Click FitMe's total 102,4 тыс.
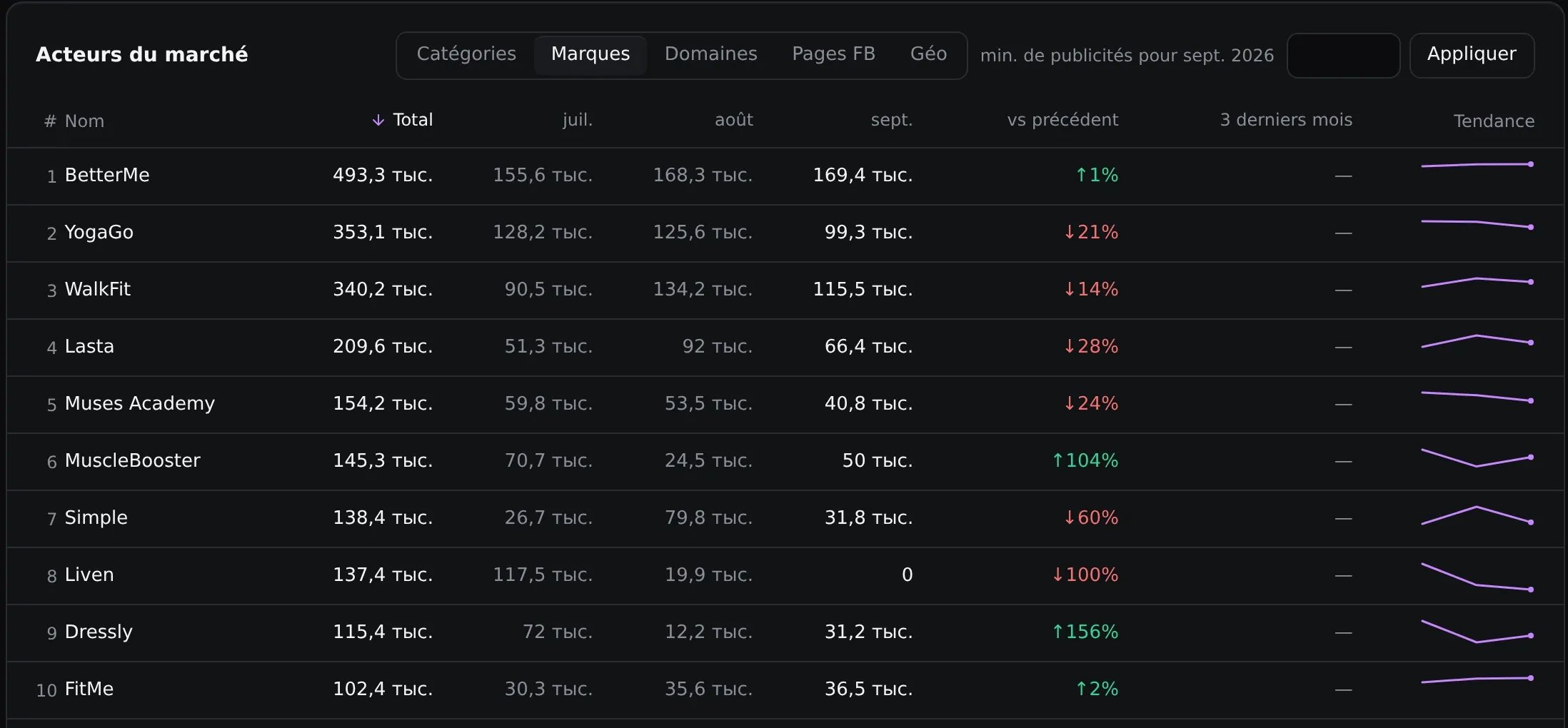 click(x=383, y=689)
